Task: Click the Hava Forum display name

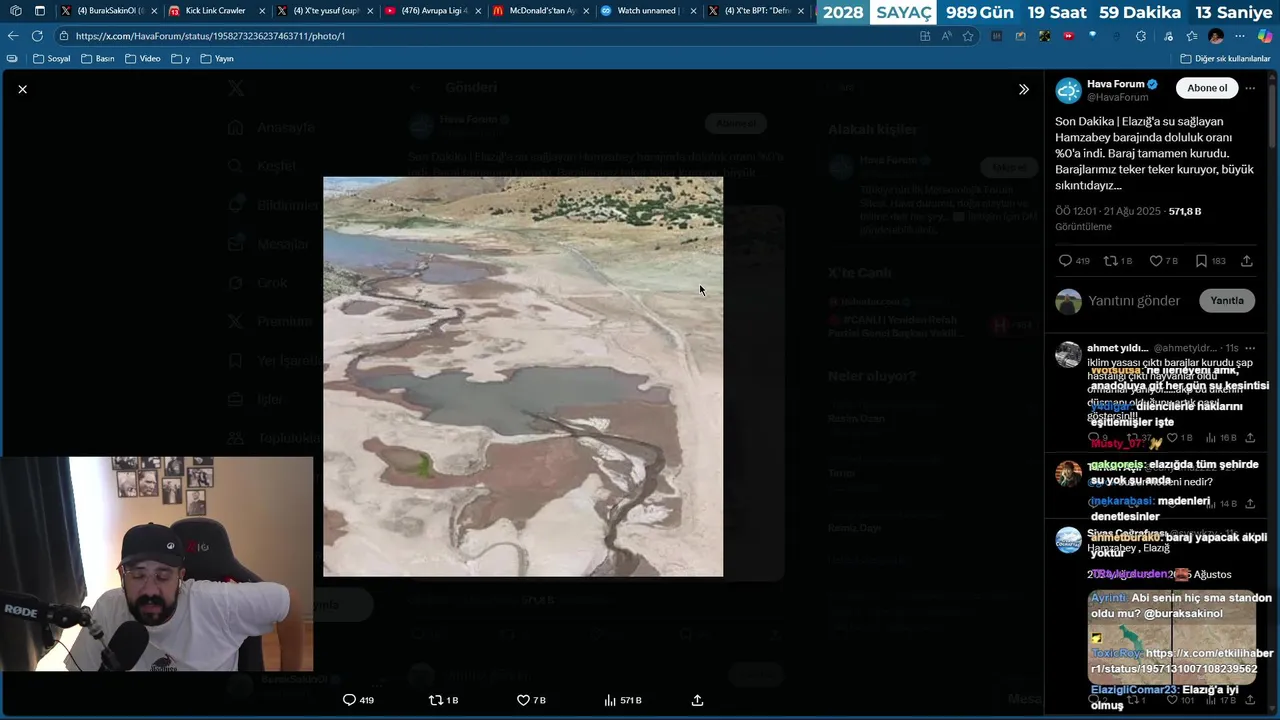Action: [1115, 84]
